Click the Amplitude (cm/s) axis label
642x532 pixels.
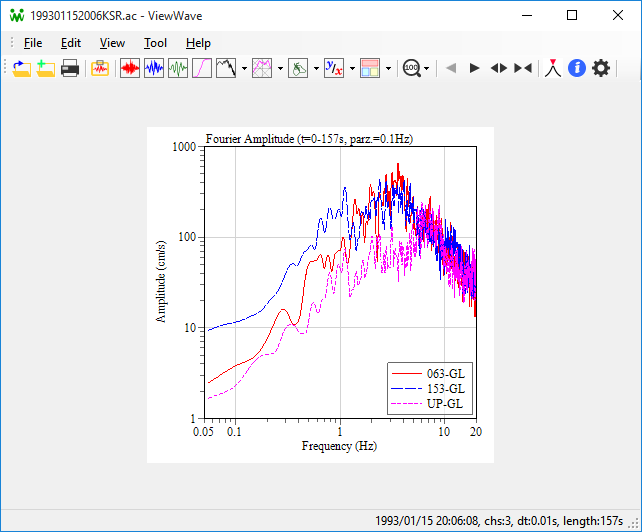pyautogui.click(x=161, y=282)
